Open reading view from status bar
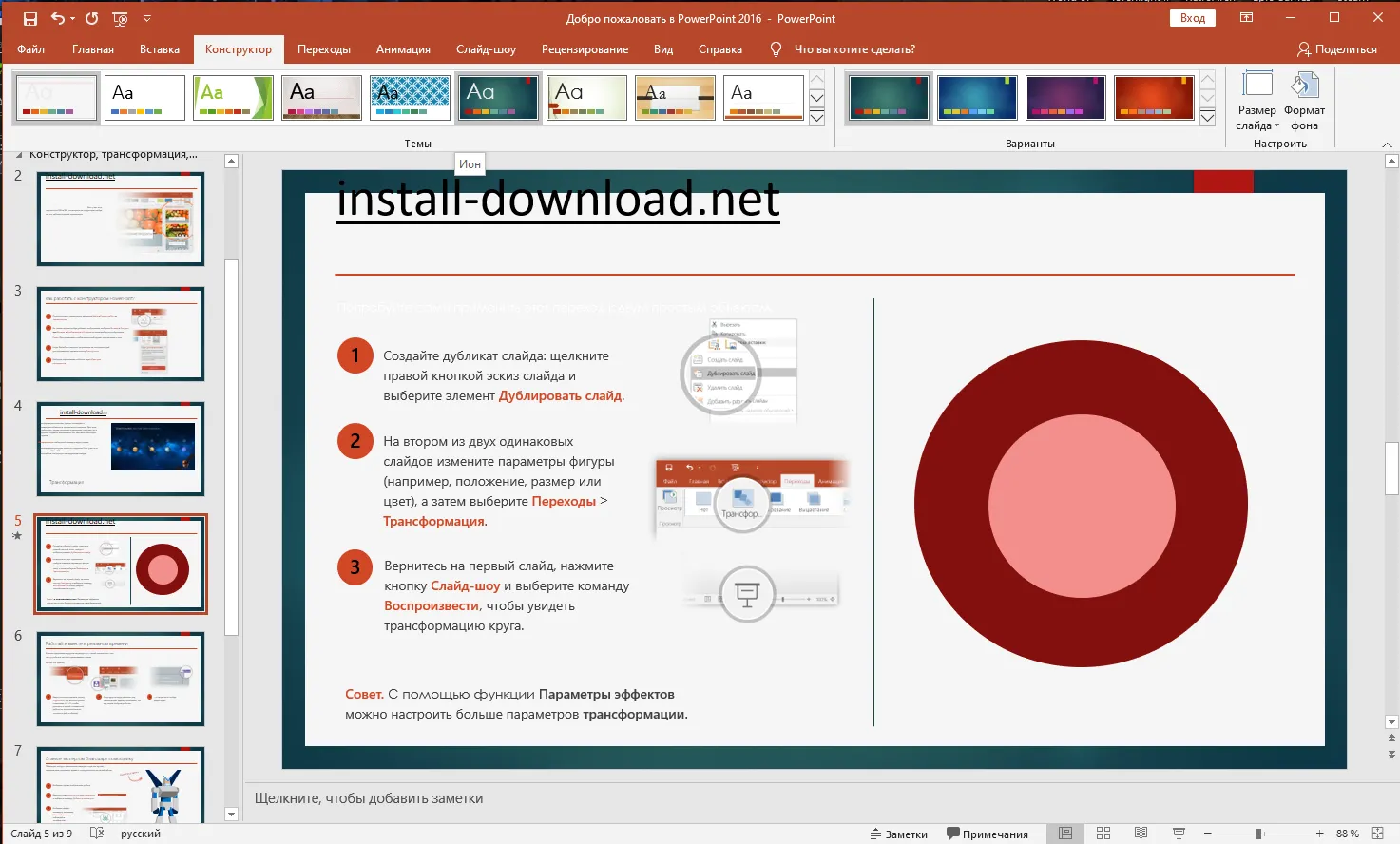 click(1141, 834)
